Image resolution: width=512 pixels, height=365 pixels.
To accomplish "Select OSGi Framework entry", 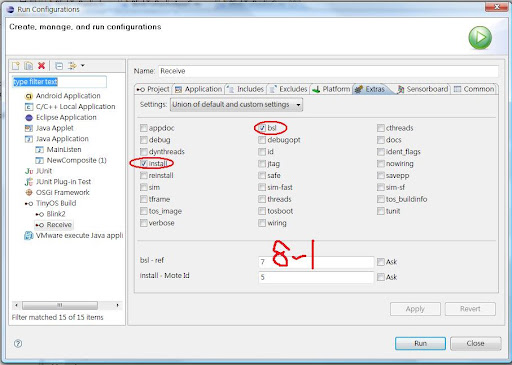I will (57, 192).
